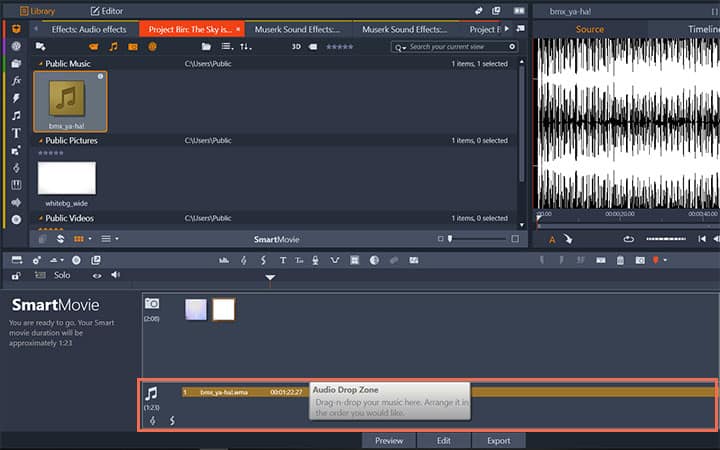Switch to the Effects: Audio effects tab
Screen dimensions: 720x450
(x=88, y=30)
